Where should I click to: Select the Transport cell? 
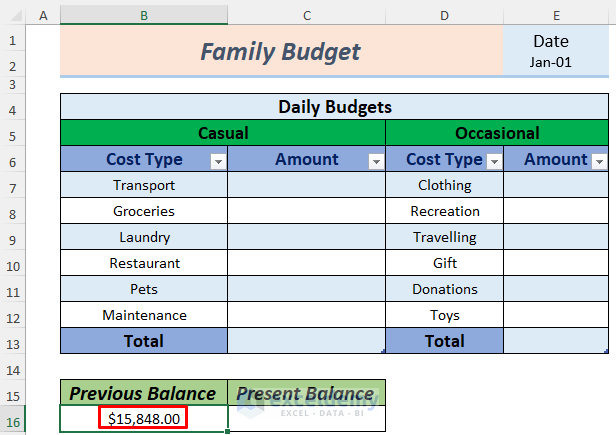[x=144, y=185]
